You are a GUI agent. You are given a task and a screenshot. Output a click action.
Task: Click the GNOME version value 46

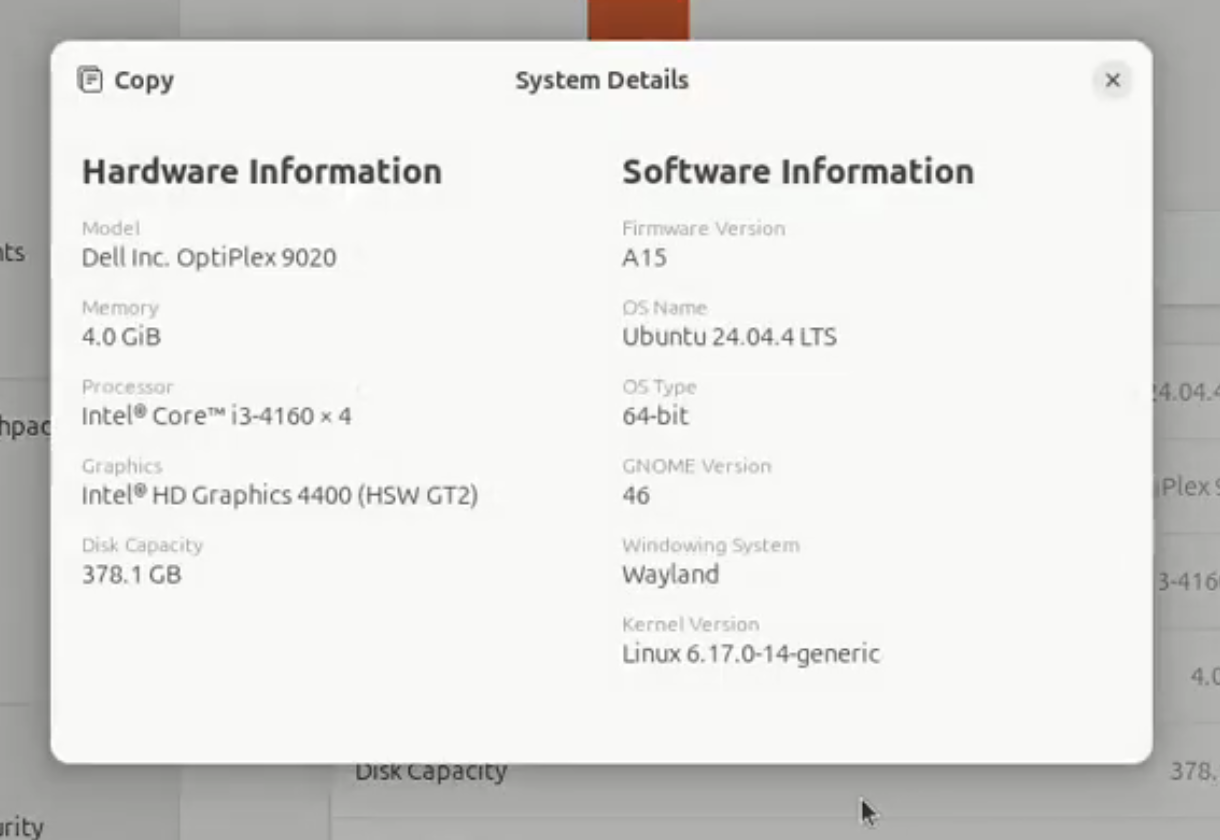tap(635, 494)
